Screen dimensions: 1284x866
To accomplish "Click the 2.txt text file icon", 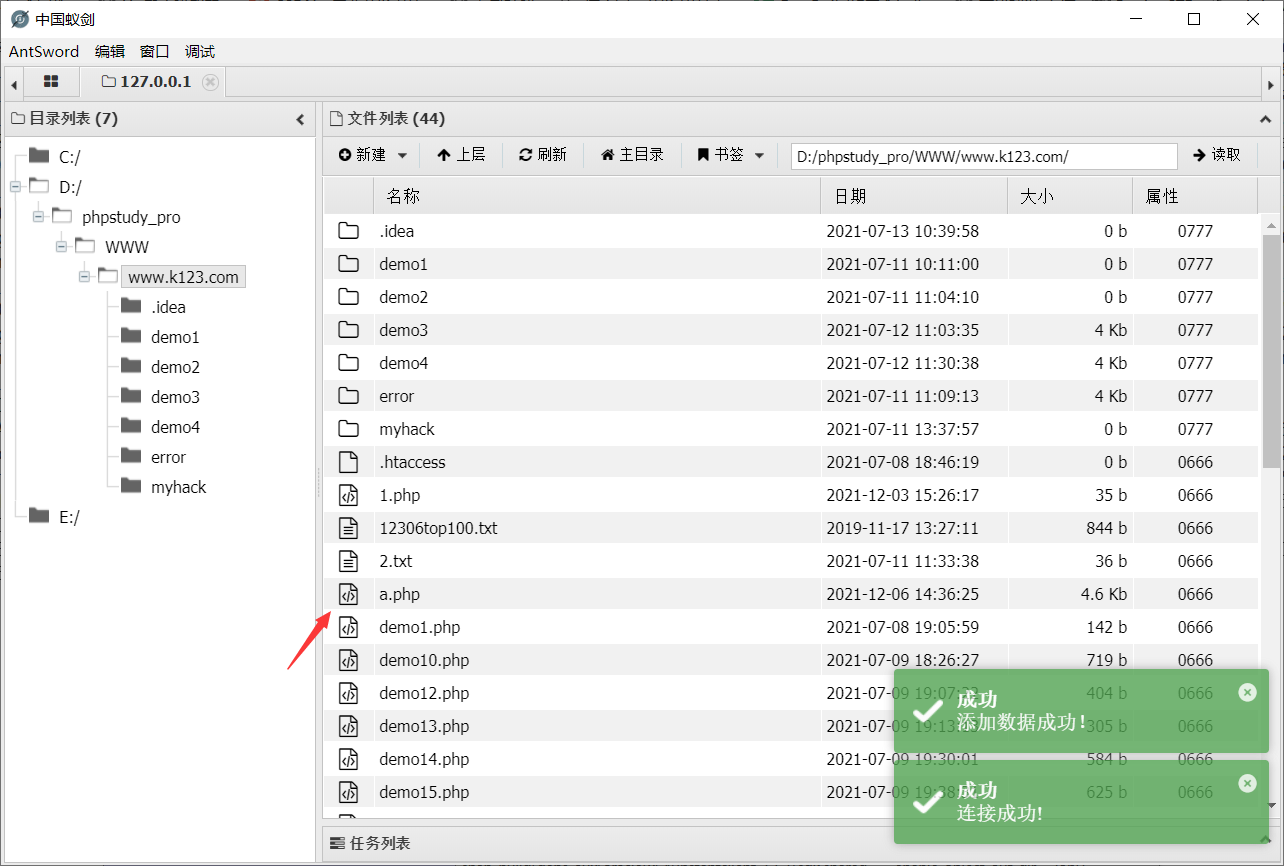I will tap(348, 561).
